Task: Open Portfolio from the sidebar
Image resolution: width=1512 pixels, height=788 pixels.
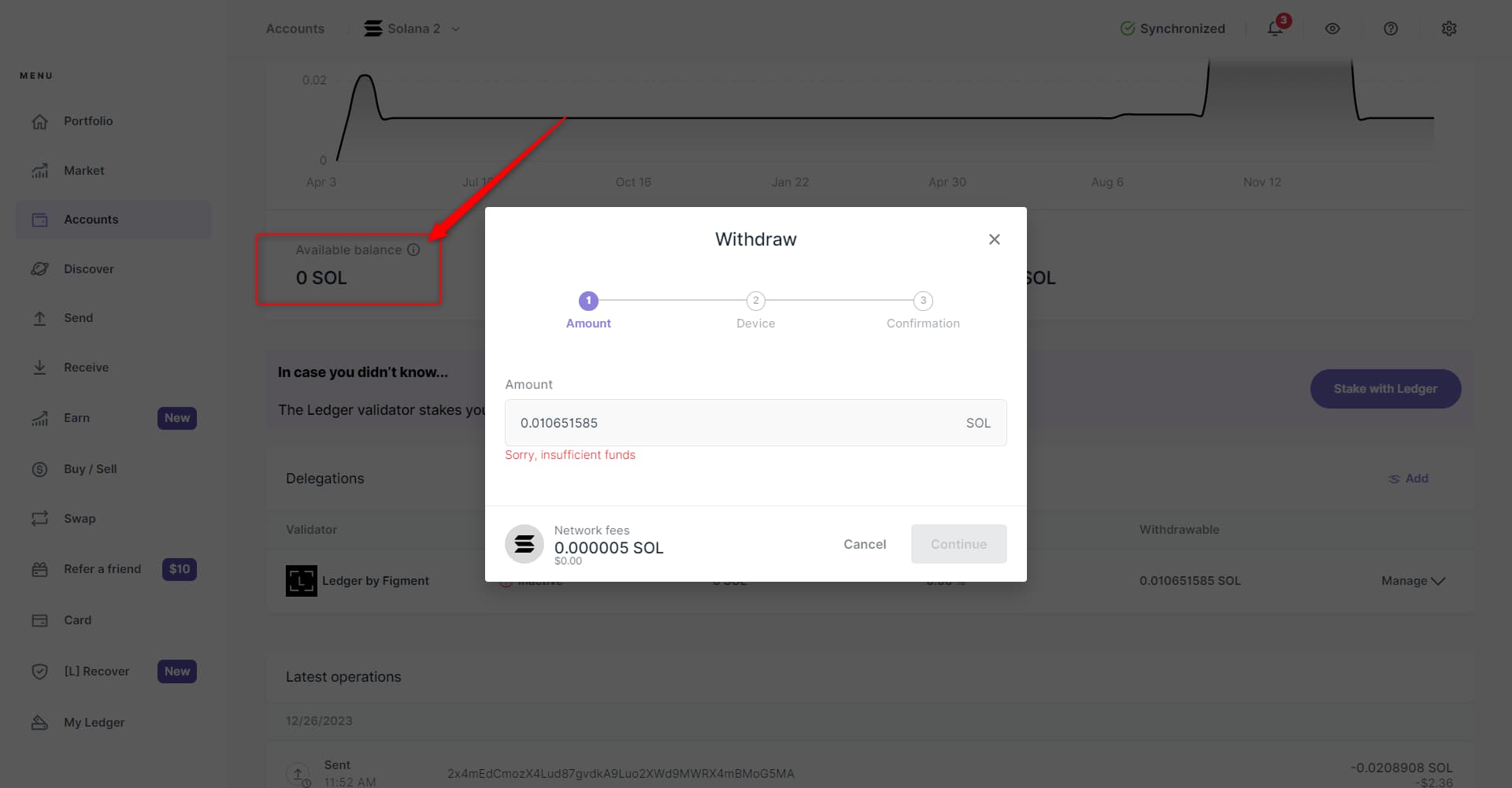Action: (88, 121)
